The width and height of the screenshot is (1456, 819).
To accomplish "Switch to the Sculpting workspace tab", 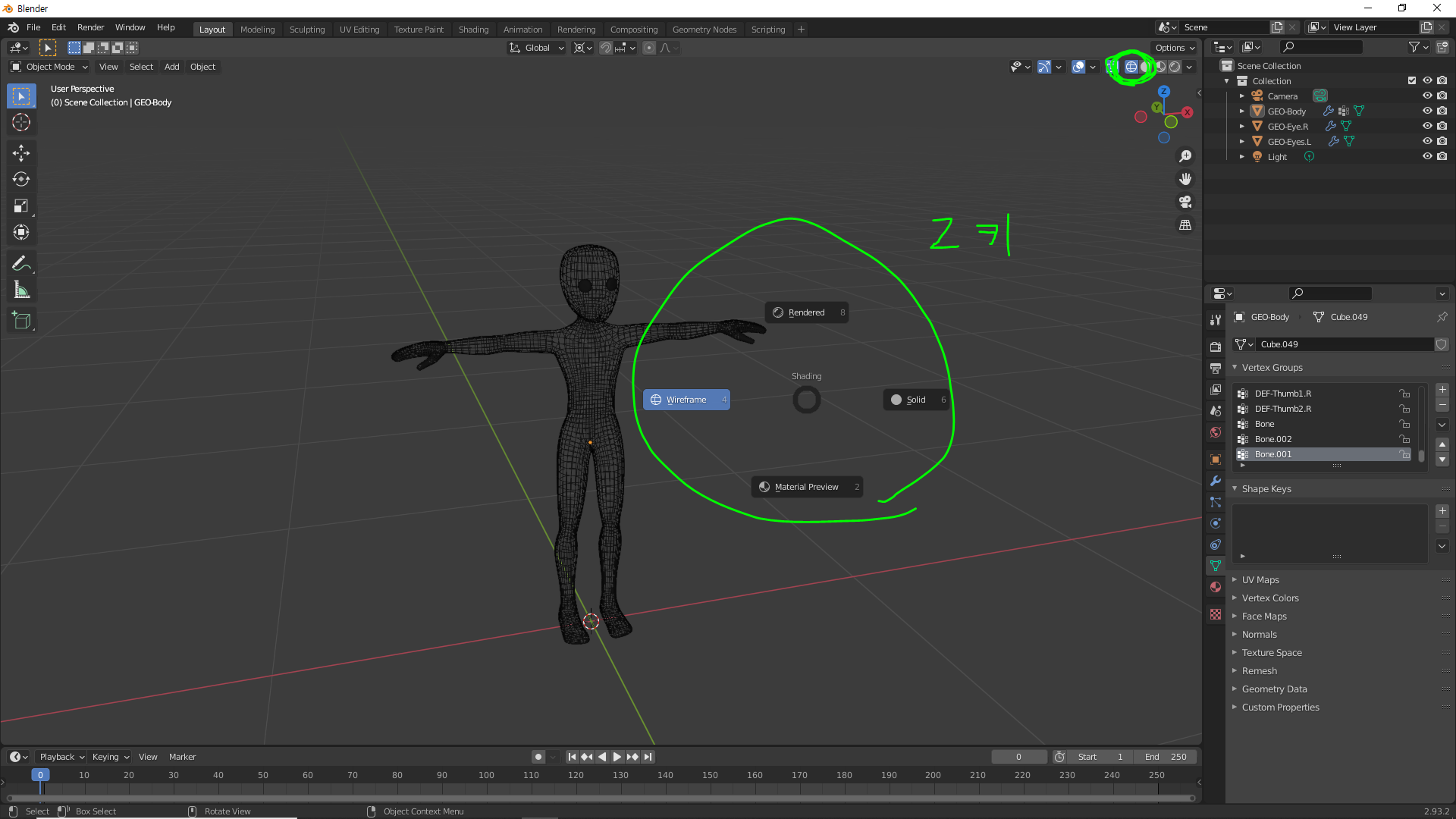I will 306,29.
